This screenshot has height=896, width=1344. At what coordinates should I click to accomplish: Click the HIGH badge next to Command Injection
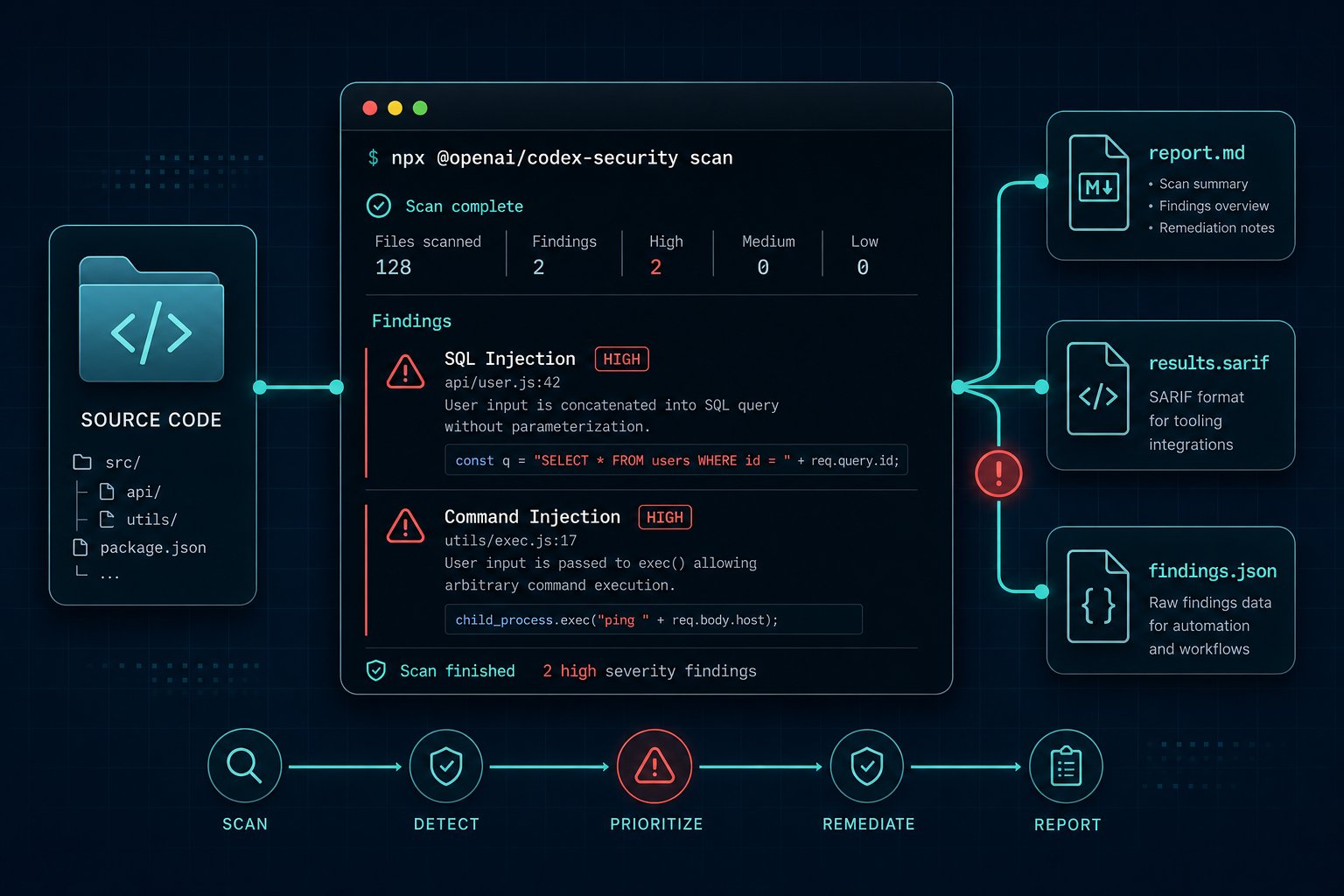[x=665, y=517]
